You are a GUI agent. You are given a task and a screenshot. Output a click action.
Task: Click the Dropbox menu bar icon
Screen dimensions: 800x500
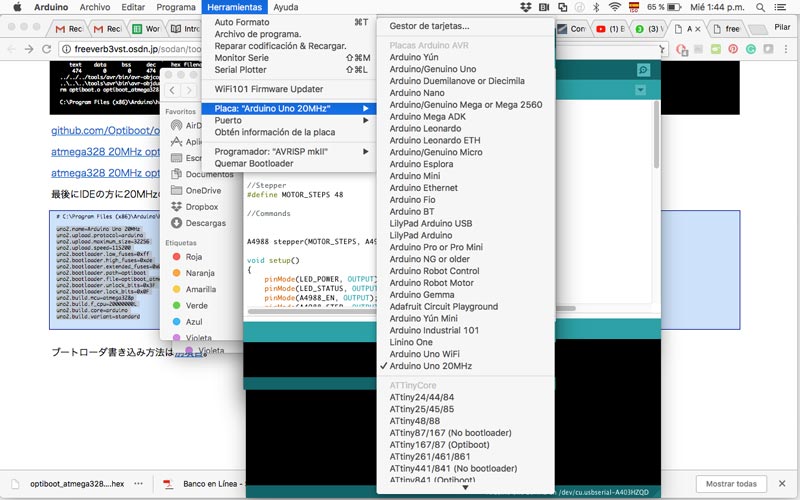click(526, 7)
